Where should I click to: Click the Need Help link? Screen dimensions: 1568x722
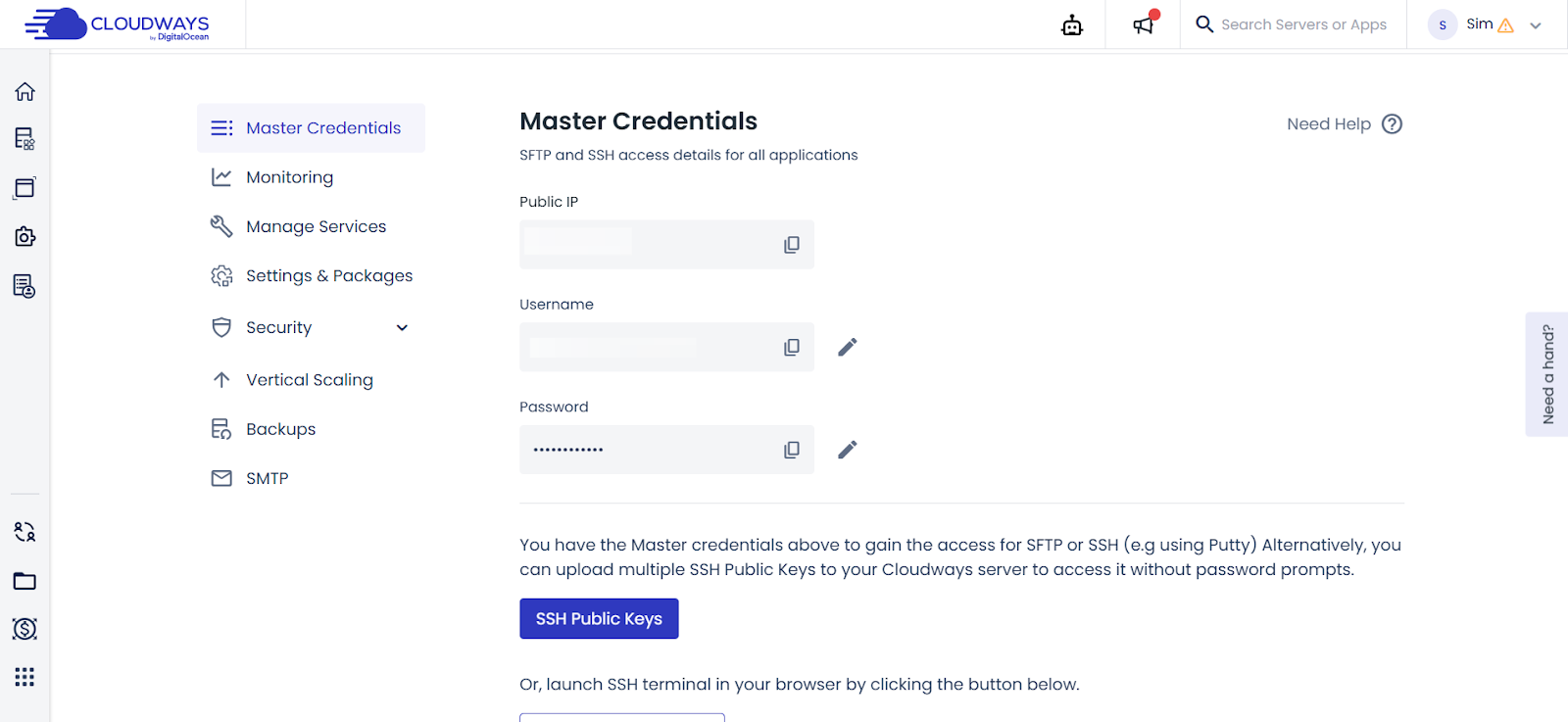point(1328,124)
